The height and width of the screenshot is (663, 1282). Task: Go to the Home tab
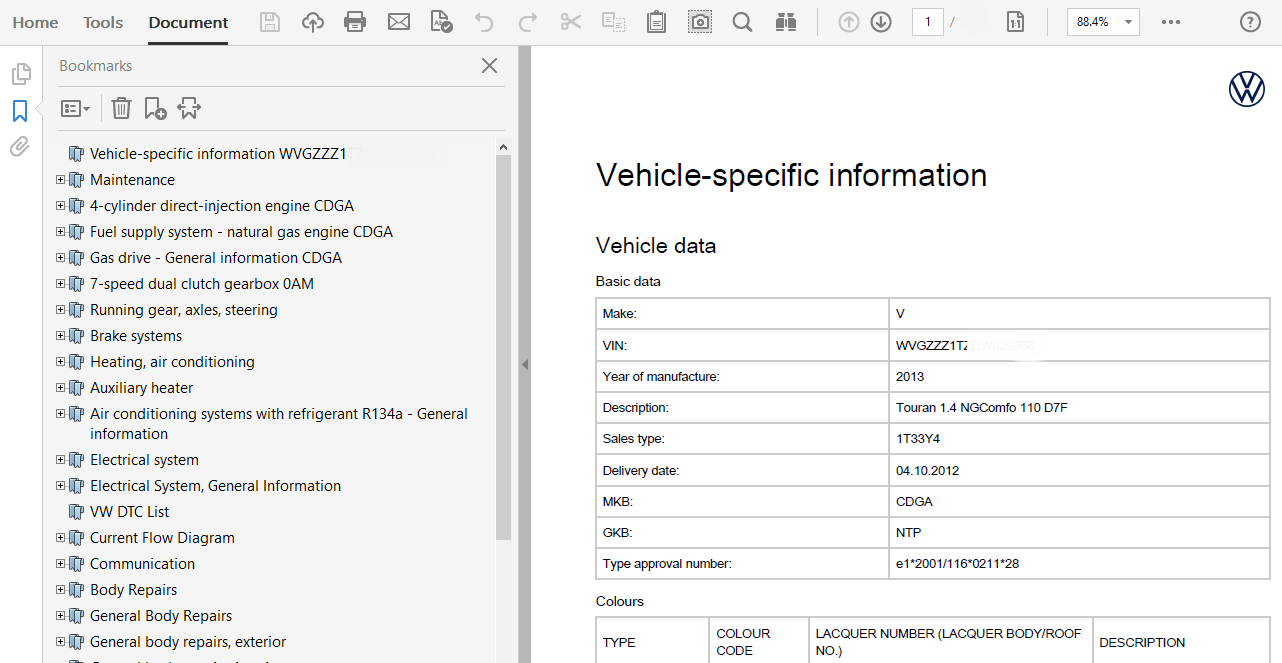tap(35, 22)
